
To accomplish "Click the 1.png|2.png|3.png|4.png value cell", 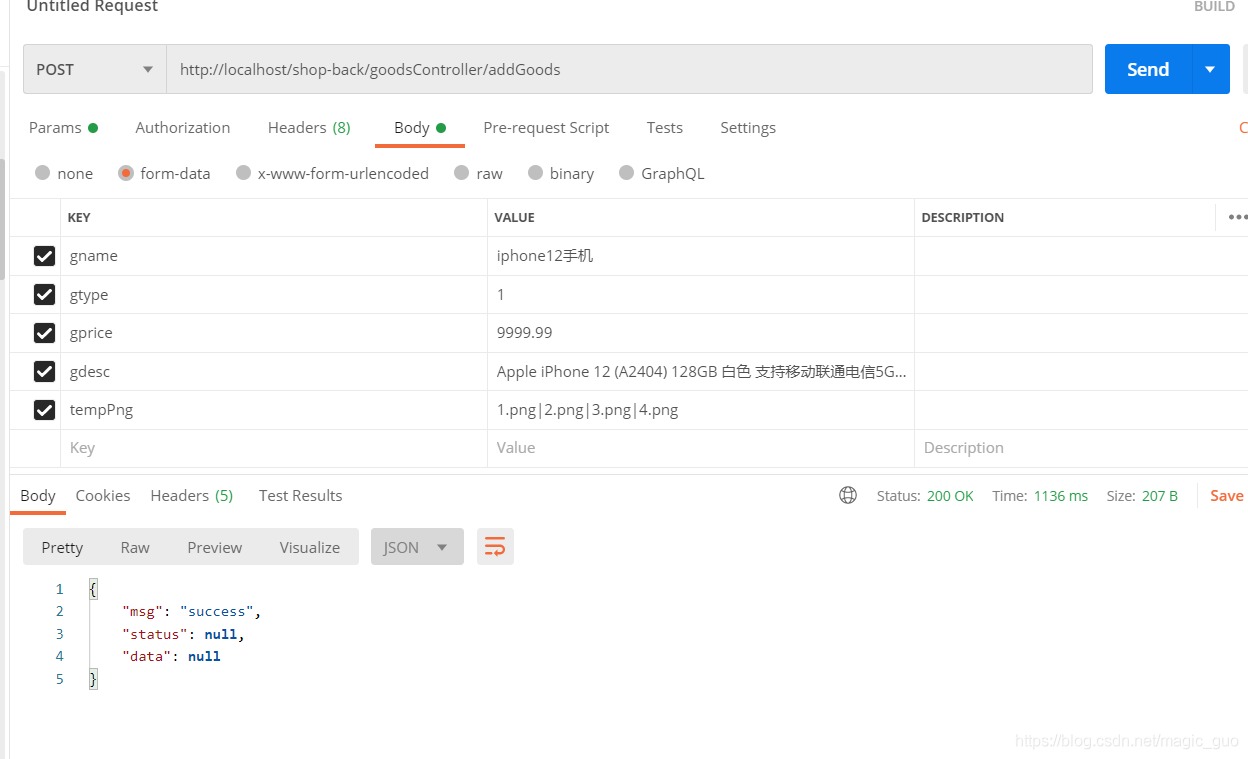I will tap(701, 410).
